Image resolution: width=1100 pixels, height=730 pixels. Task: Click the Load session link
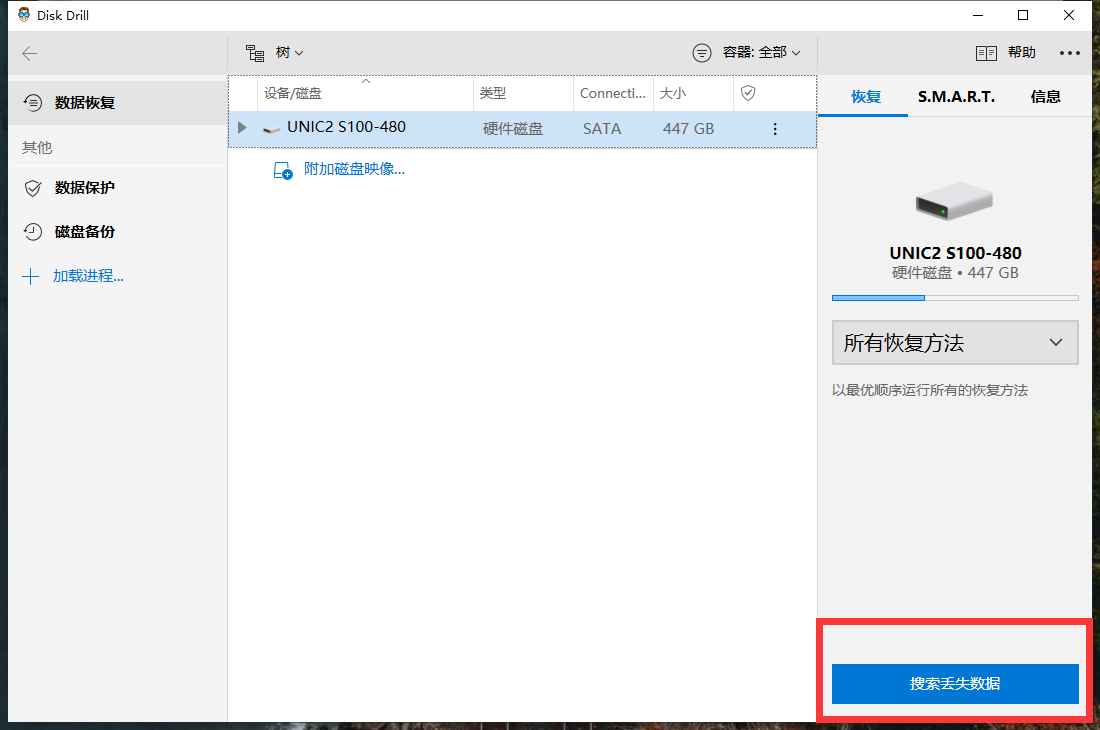(88, 276)
